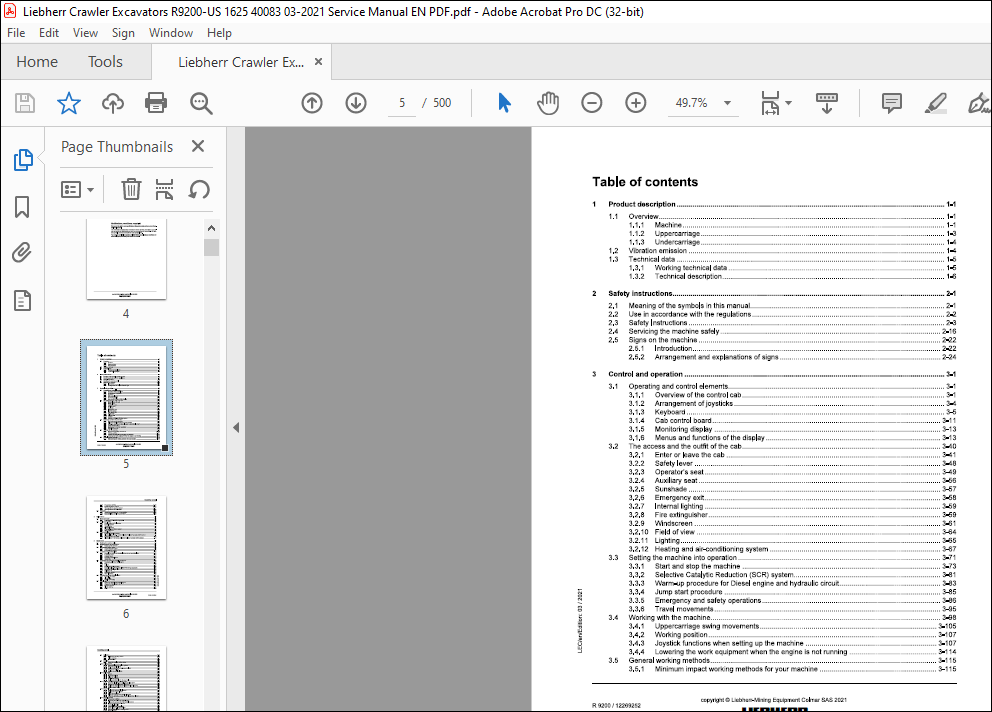Click 'Signs on the machine' contents line
This screenshot has width=992, height=712.
pos(783,340)
